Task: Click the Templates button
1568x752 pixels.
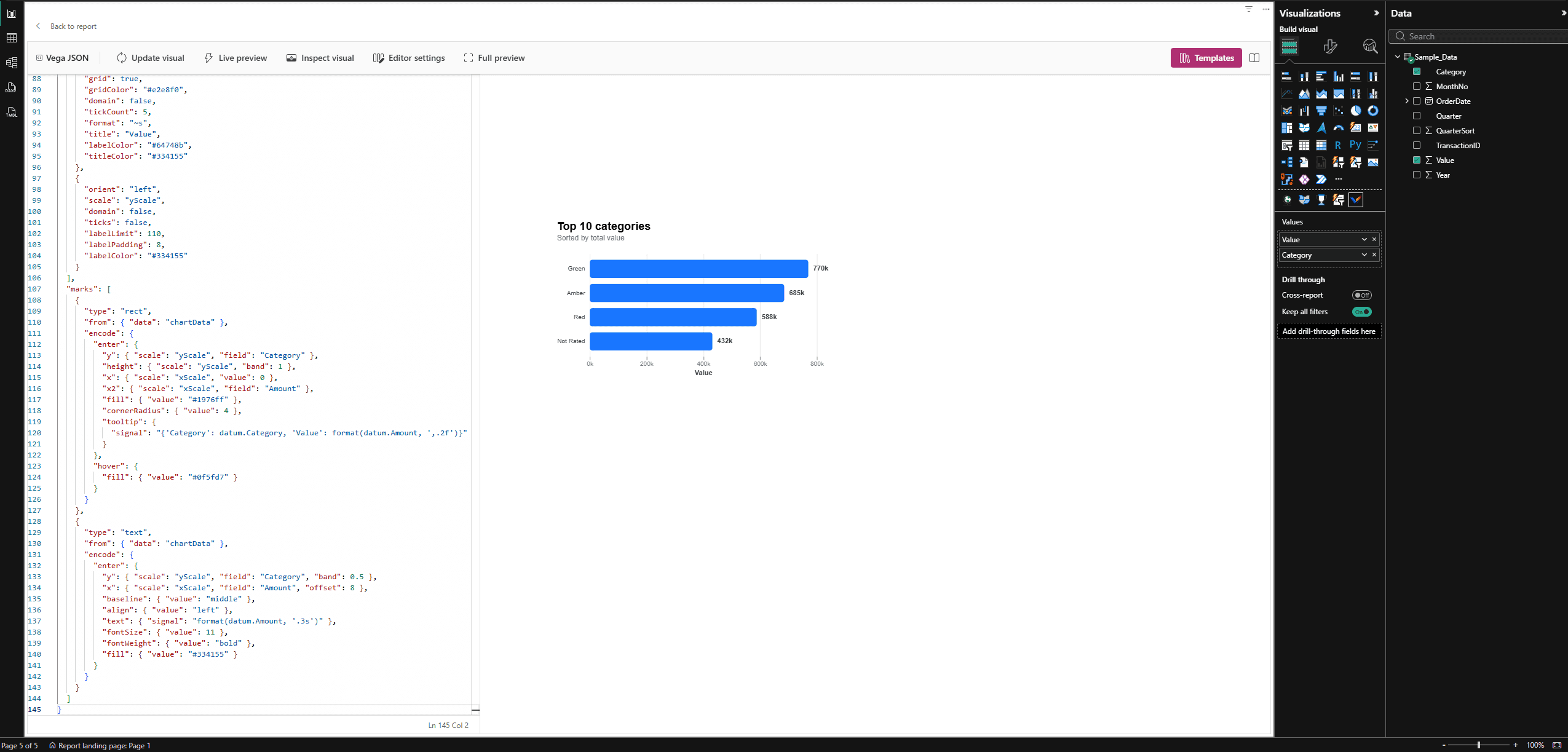Action: pyautogui.click(x=1206, y=58)
